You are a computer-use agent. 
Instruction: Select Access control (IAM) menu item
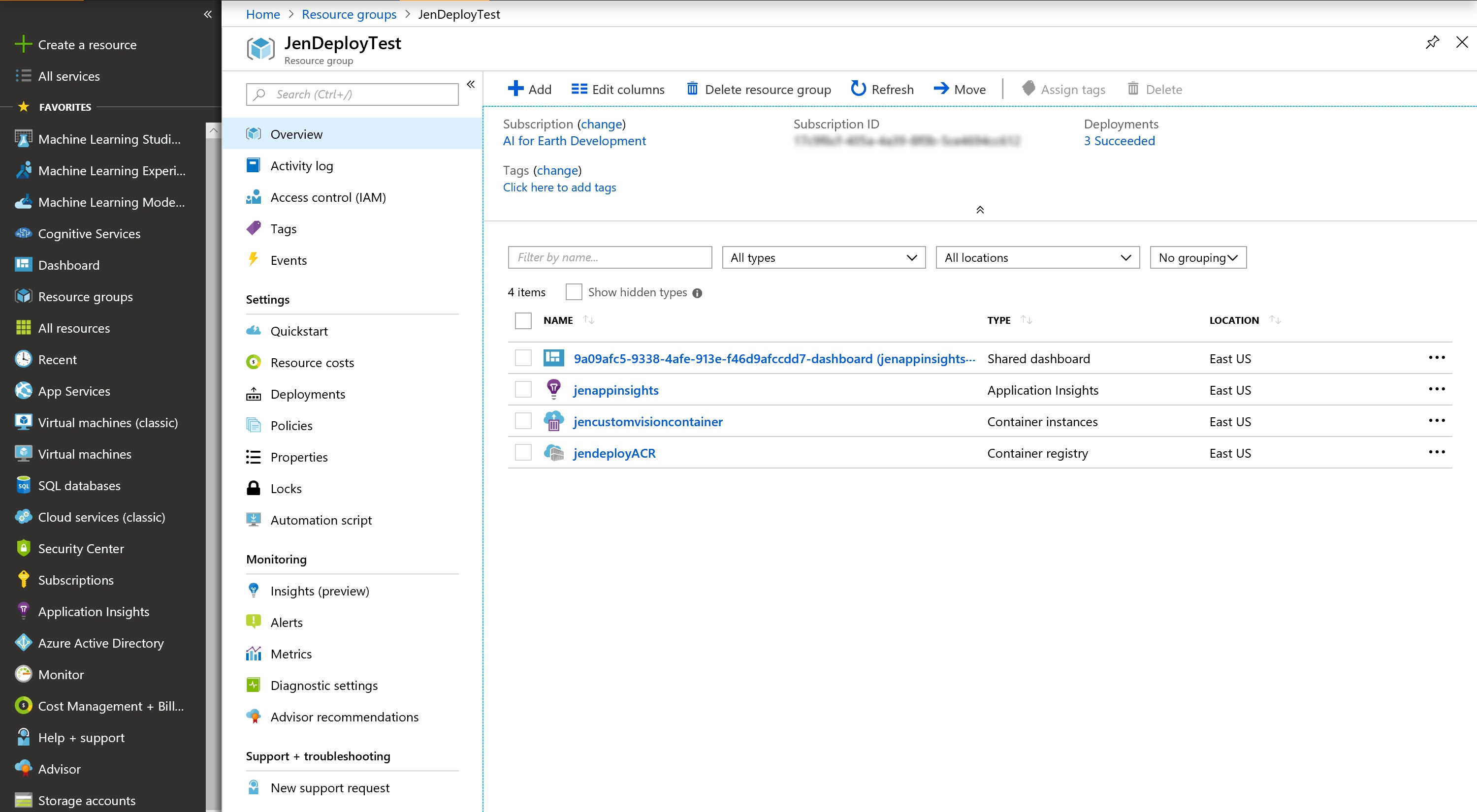(328, 197)
